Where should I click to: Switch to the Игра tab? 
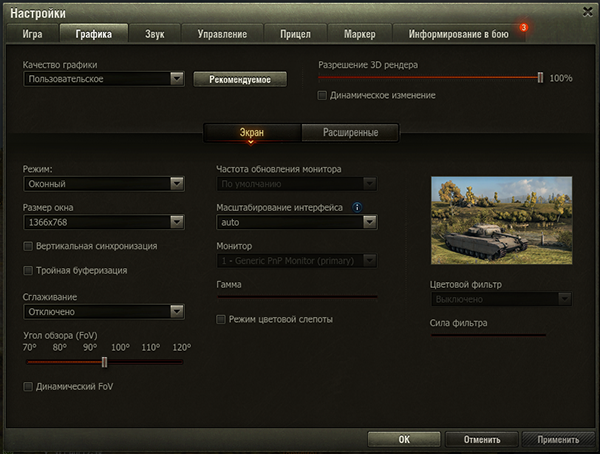tap(32, 34)
